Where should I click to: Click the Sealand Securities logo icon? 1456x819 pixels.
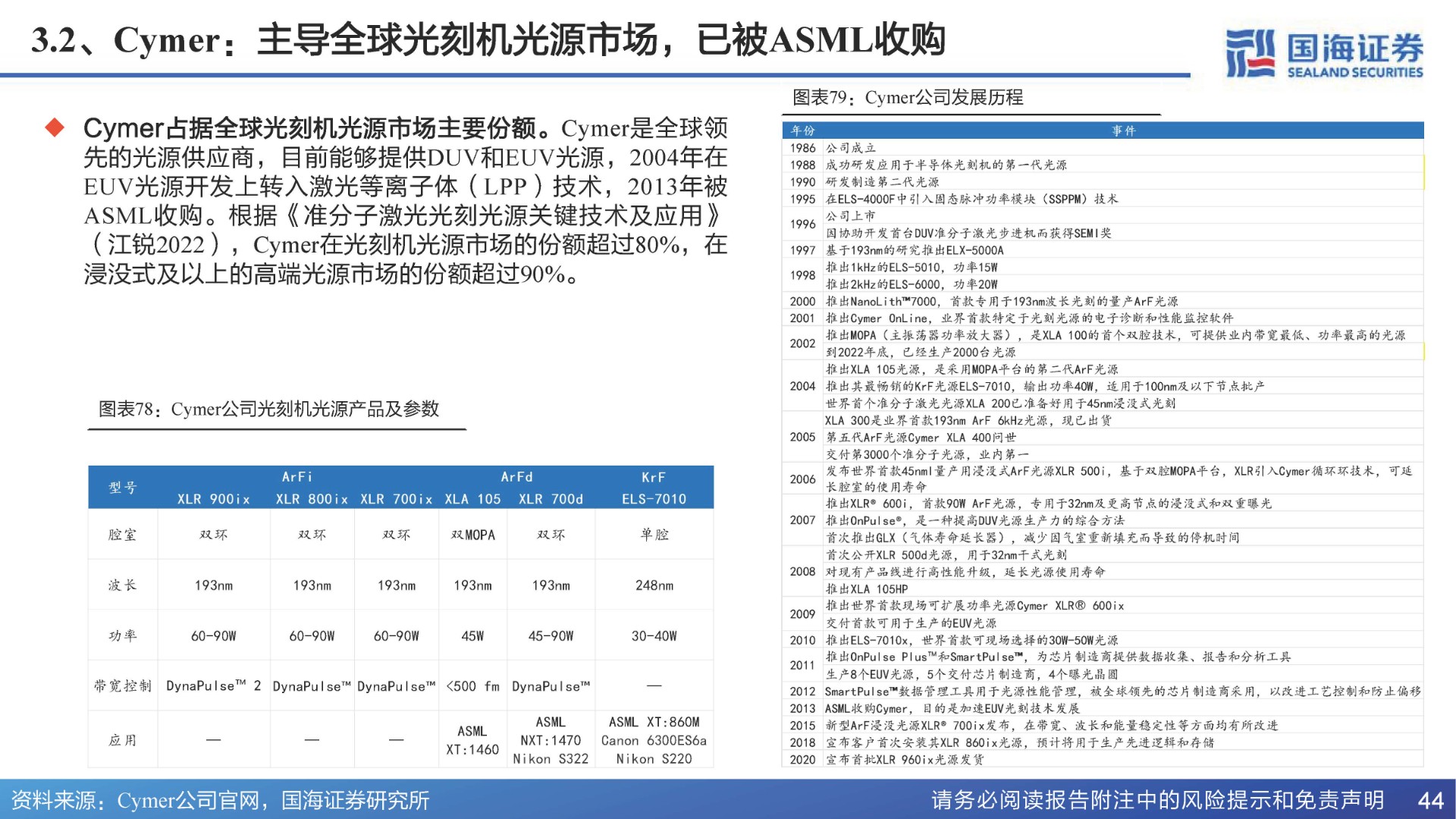click(1250, 53)
